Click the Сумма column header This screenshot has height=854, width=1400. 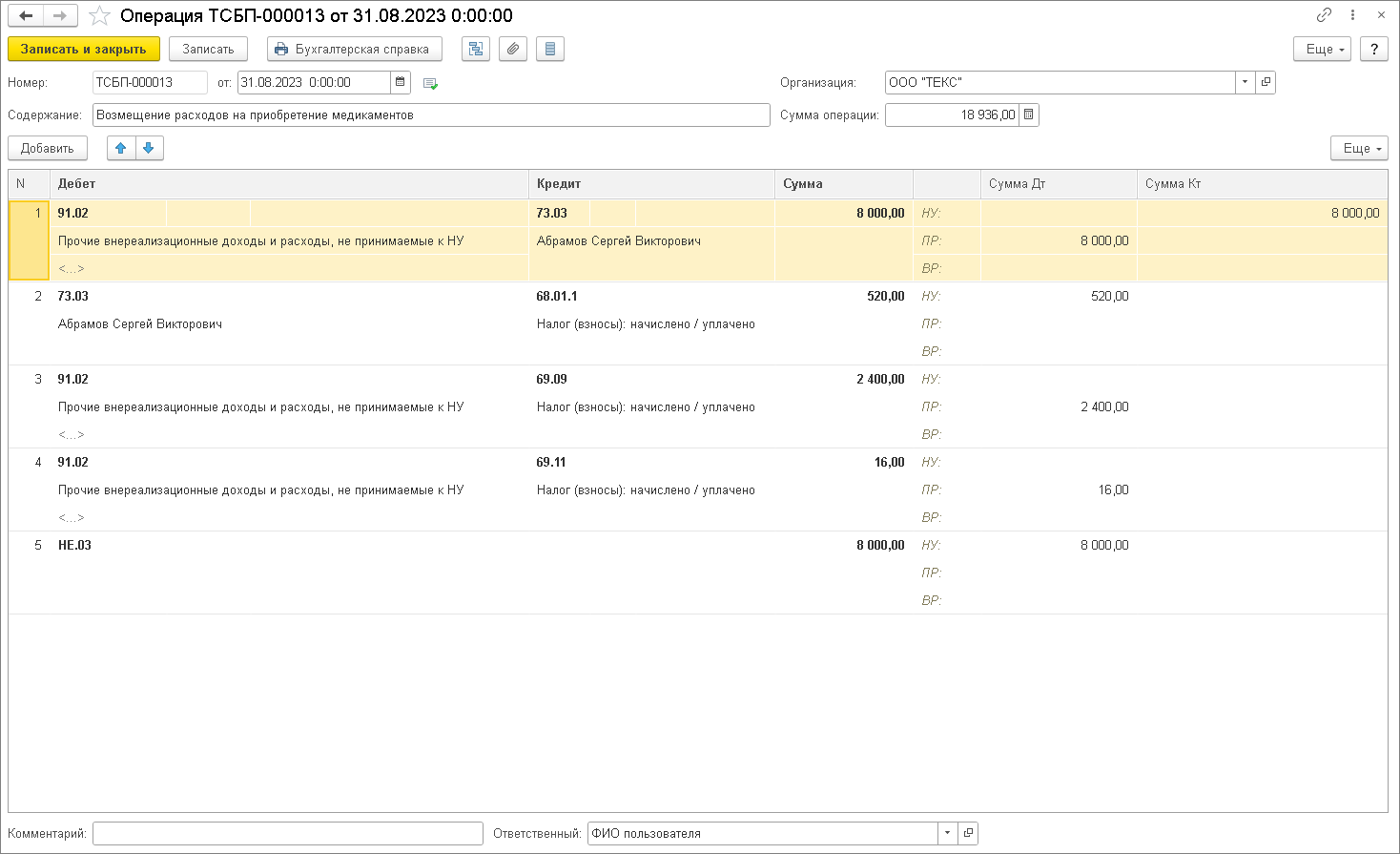pos(844,183)
